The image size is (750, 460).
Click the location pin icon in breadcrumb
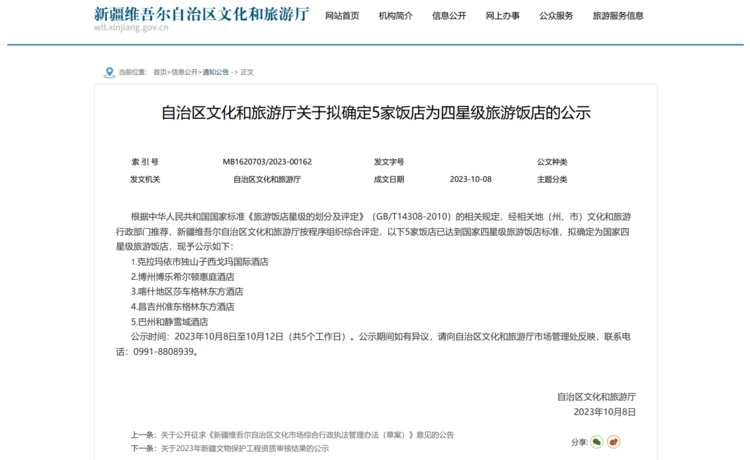click(x=109, y=72)
